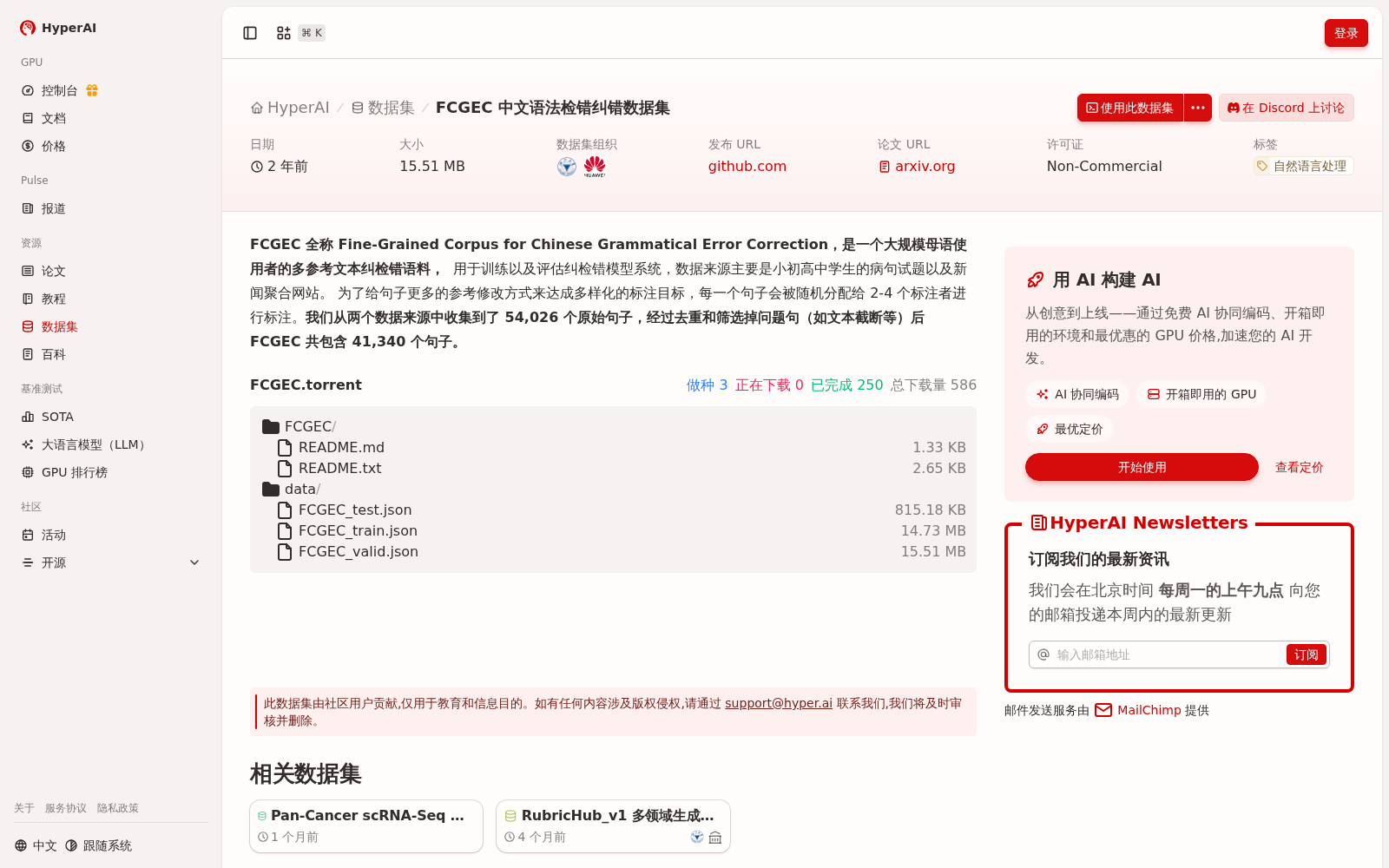1389x868 pixels.
Task: Click the first dataset organization logo
Action: [567, 167]
